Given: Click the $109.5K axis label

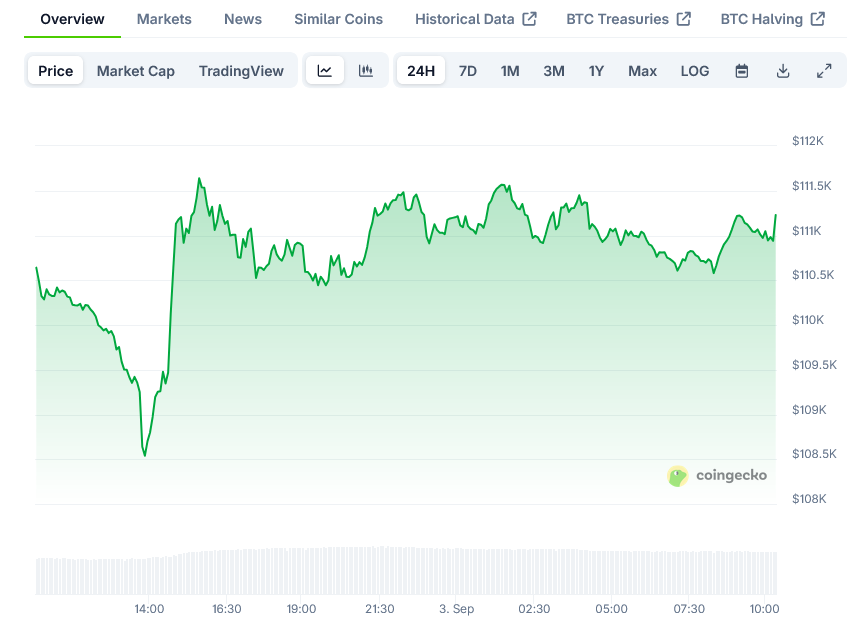Looking at the screenshot, I should tap(814, 365).
